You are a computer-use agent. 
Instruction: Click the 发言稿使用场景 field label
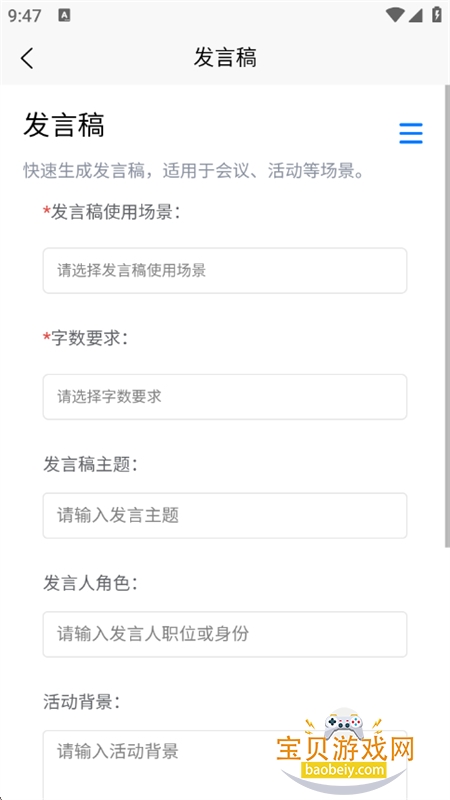click(111, 212)
